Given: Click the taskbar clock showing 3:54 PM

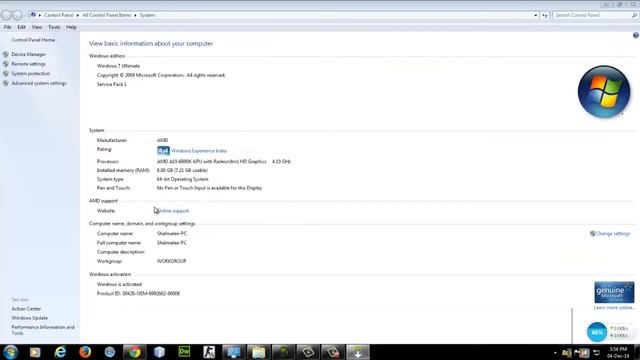Looking at the screenshot, I should (618, 352).
